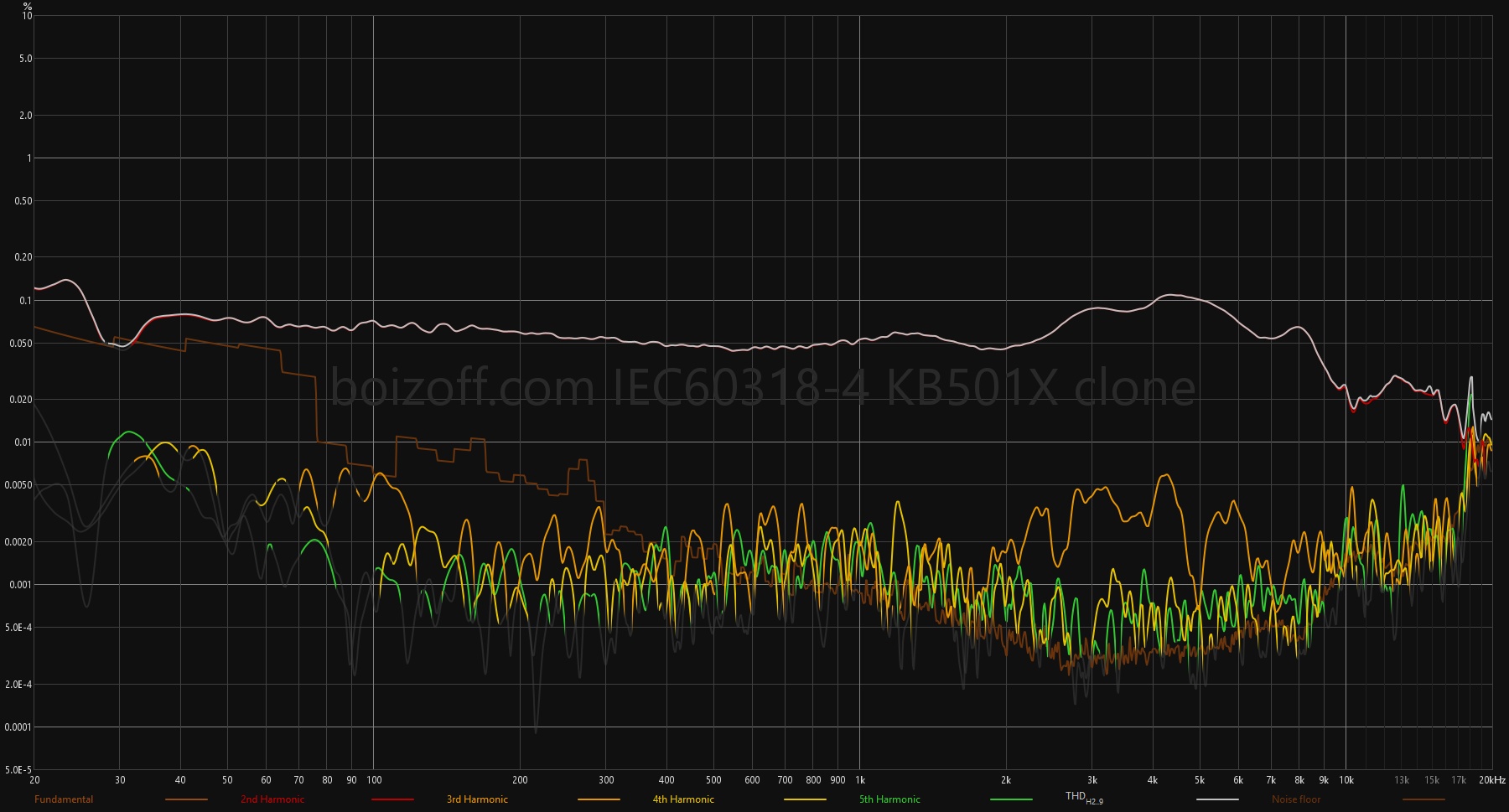Click the green 5th Harmonic line swatch
1509x812 pixels.
1011,799
